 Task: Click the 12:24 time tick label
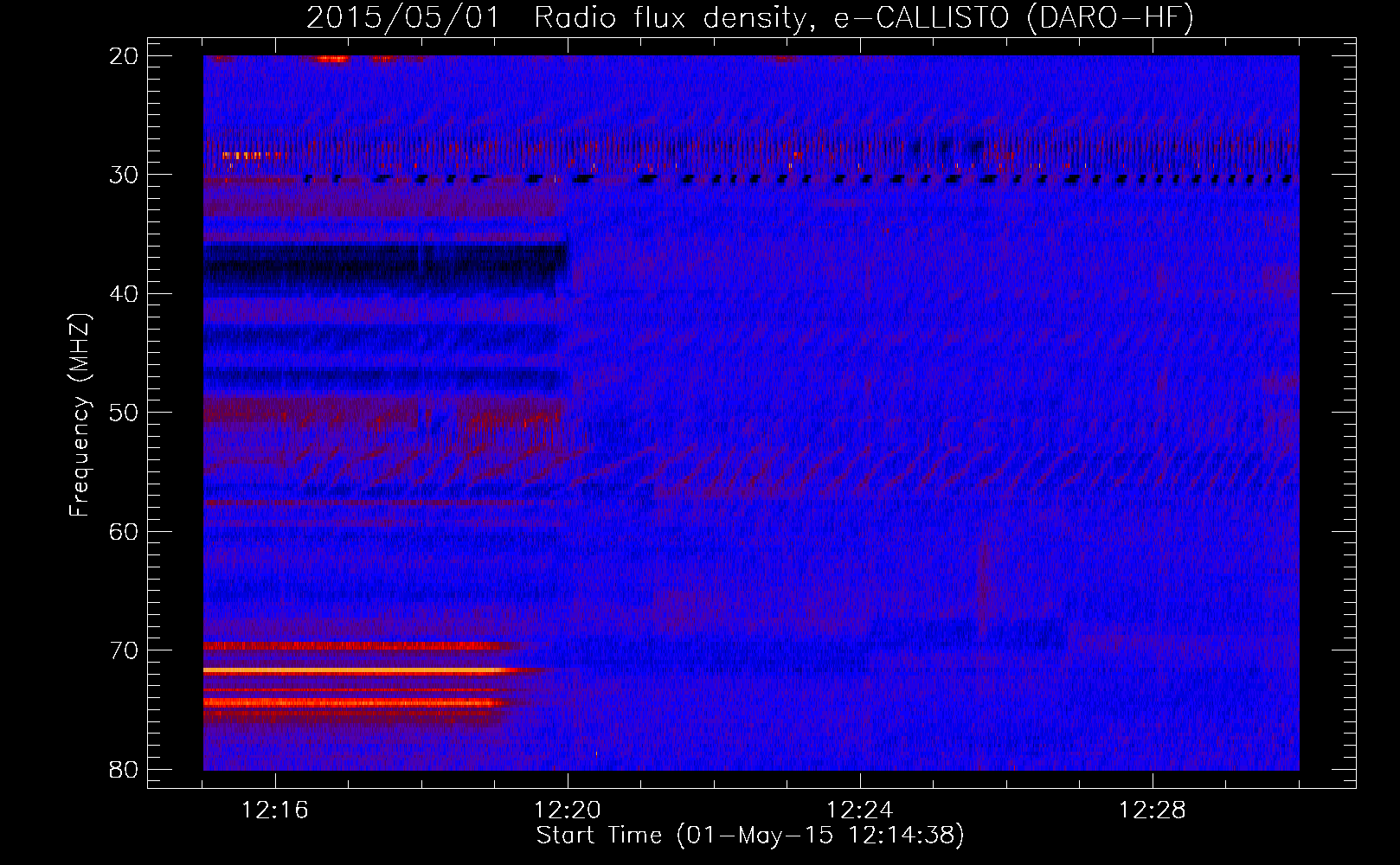(860, 811)
